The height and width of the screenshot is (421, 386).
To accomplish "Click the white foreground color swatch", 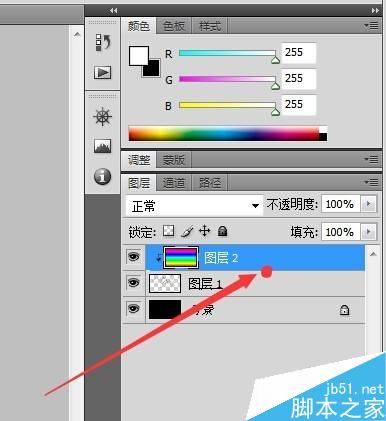I will pyautogui.click(x=139, y=56).
